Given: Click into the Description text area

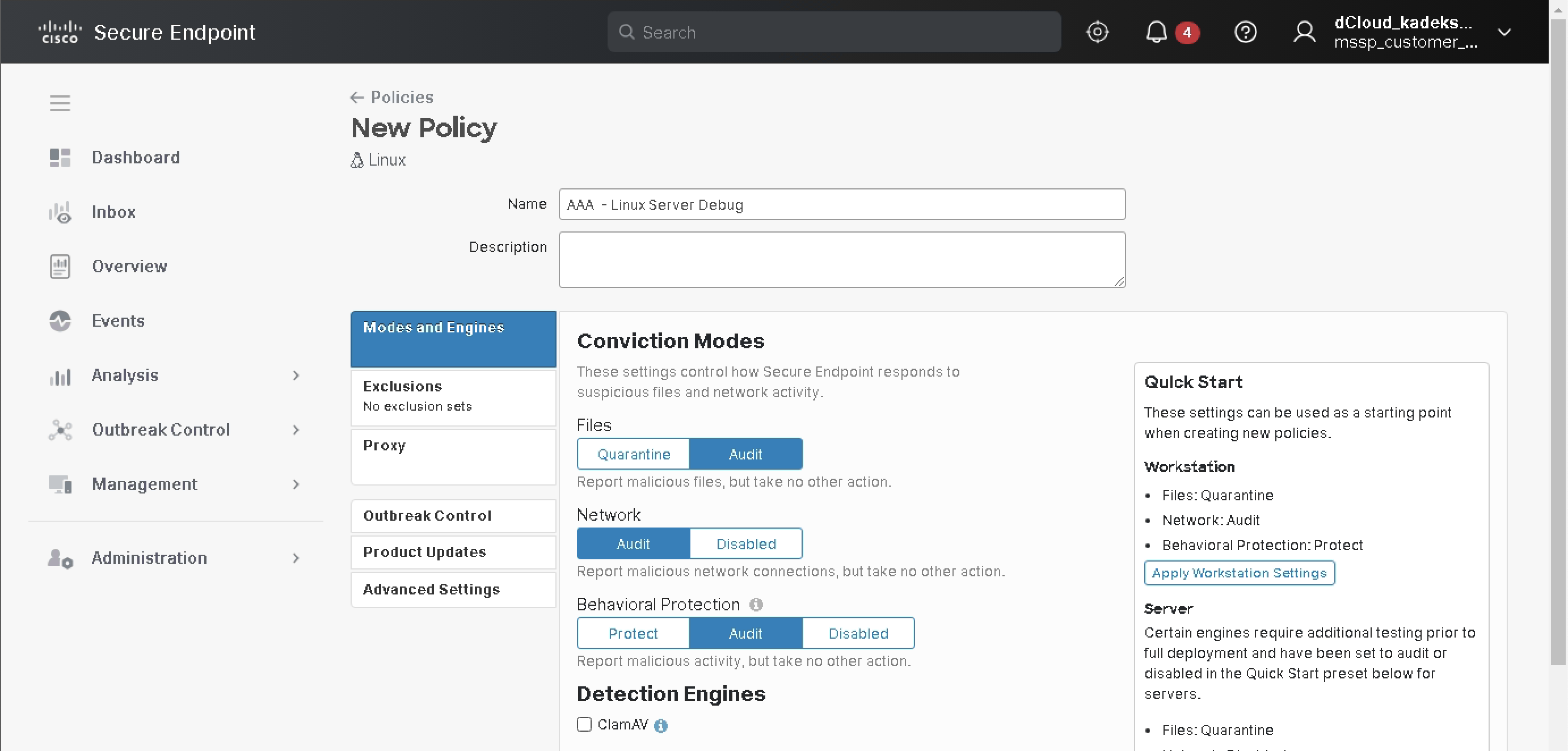Looking at the screenshot, I should tap(841, 259).
